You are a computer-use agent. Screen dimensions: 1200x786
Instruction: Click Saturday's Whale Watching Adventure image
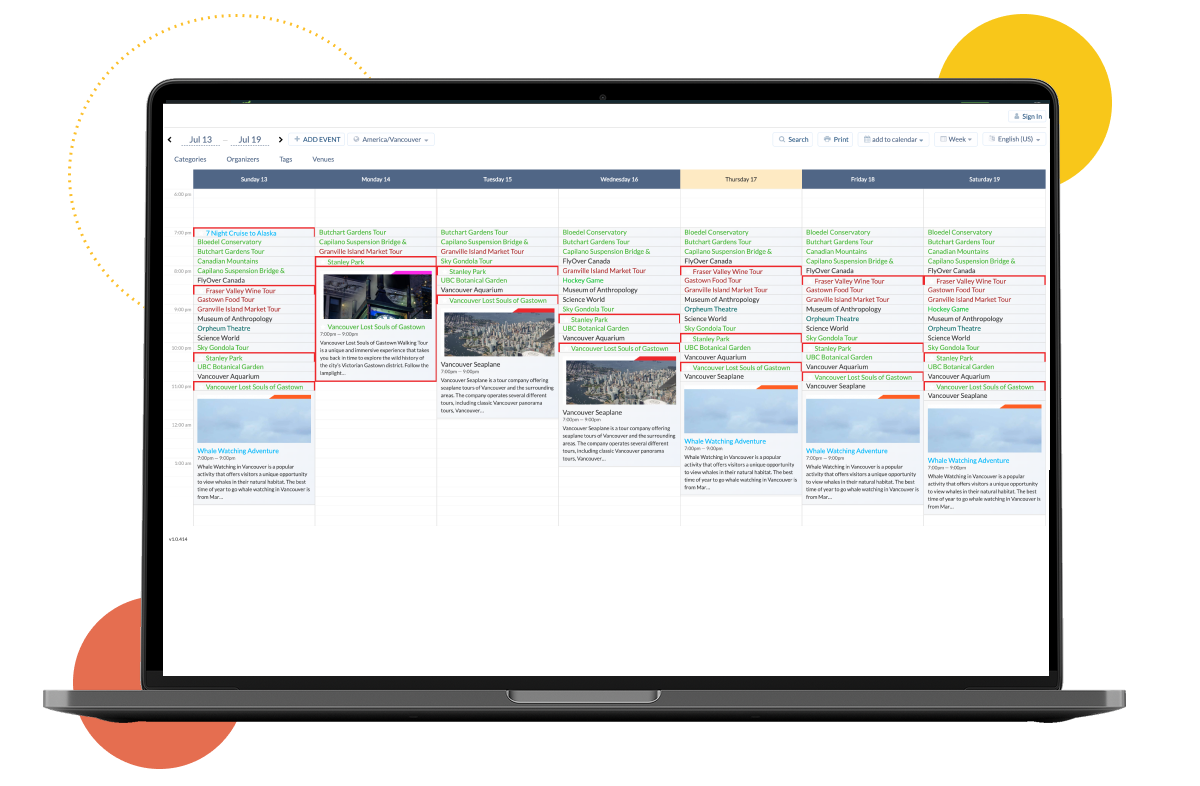pos(985,431)
